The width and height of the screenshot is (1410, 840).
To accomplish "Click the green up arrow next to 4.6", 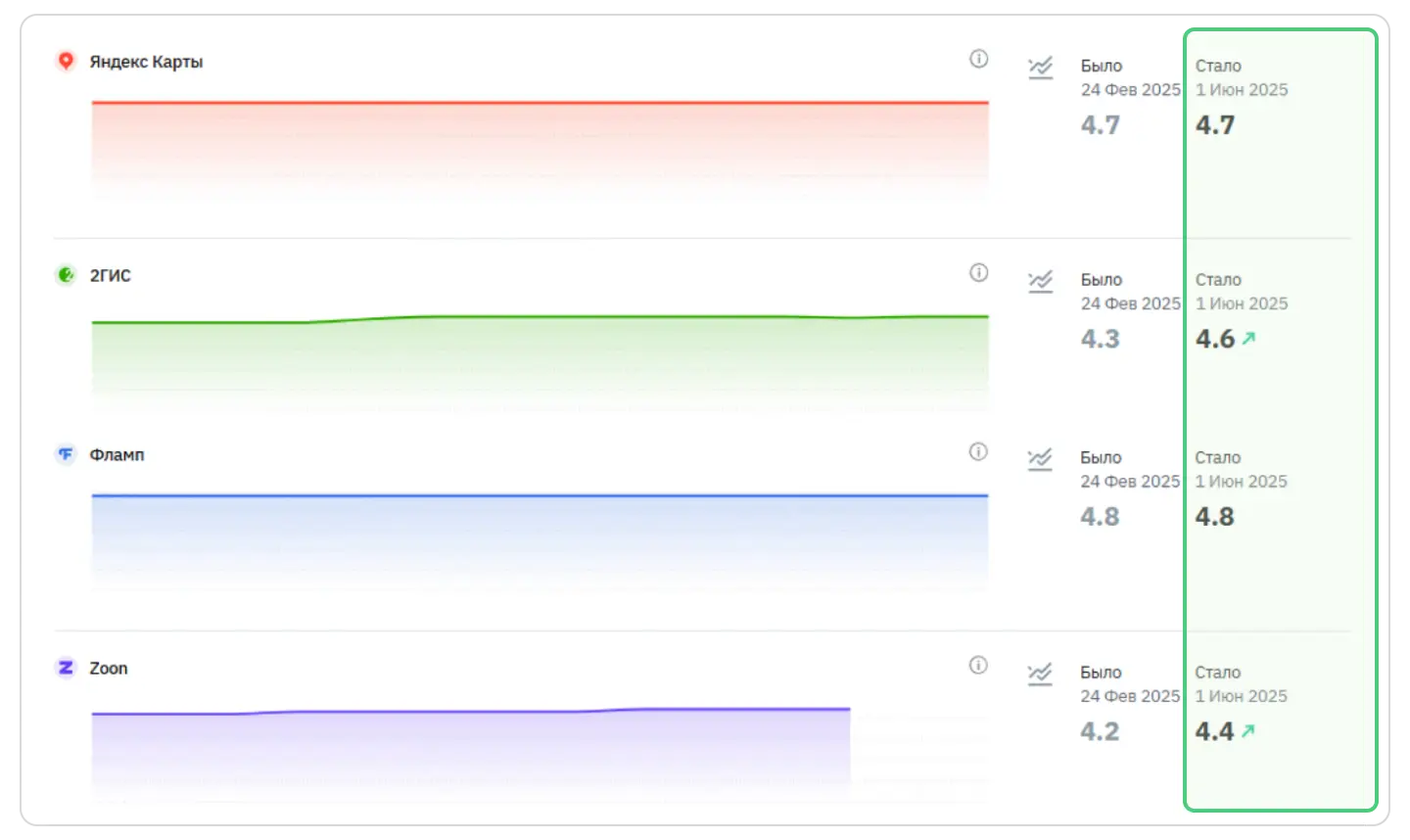I will (x=1248, y=339).
